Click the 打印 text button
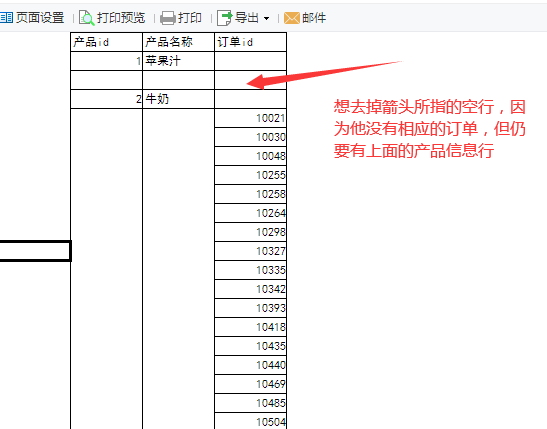 [190, 17]
